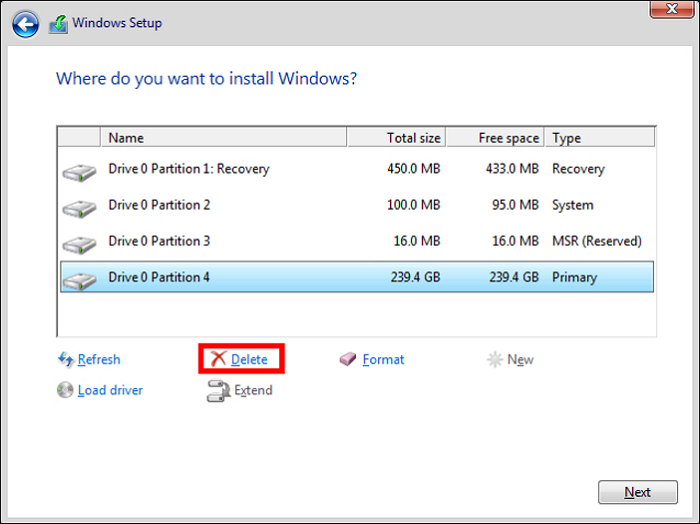Viewport: 700px width, 524px height.
Task: Click the 95.0 MB free space cell
Action: point(515,205)
